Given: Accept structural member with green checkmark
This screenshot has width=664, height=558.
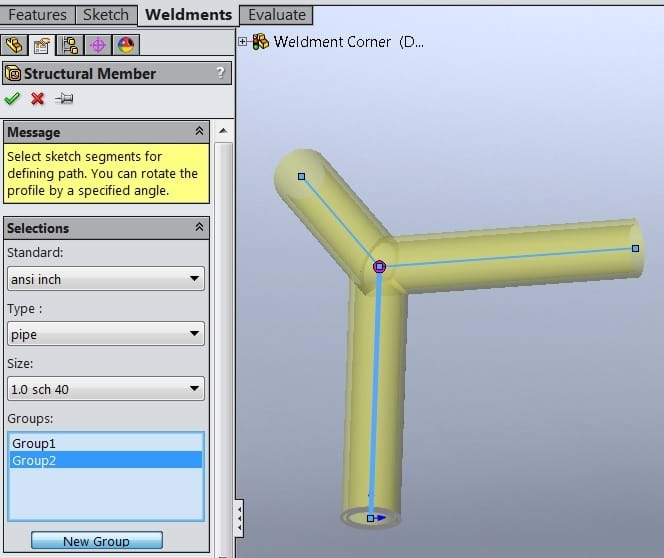Looking at the screenshot, I should pos(12,98).
